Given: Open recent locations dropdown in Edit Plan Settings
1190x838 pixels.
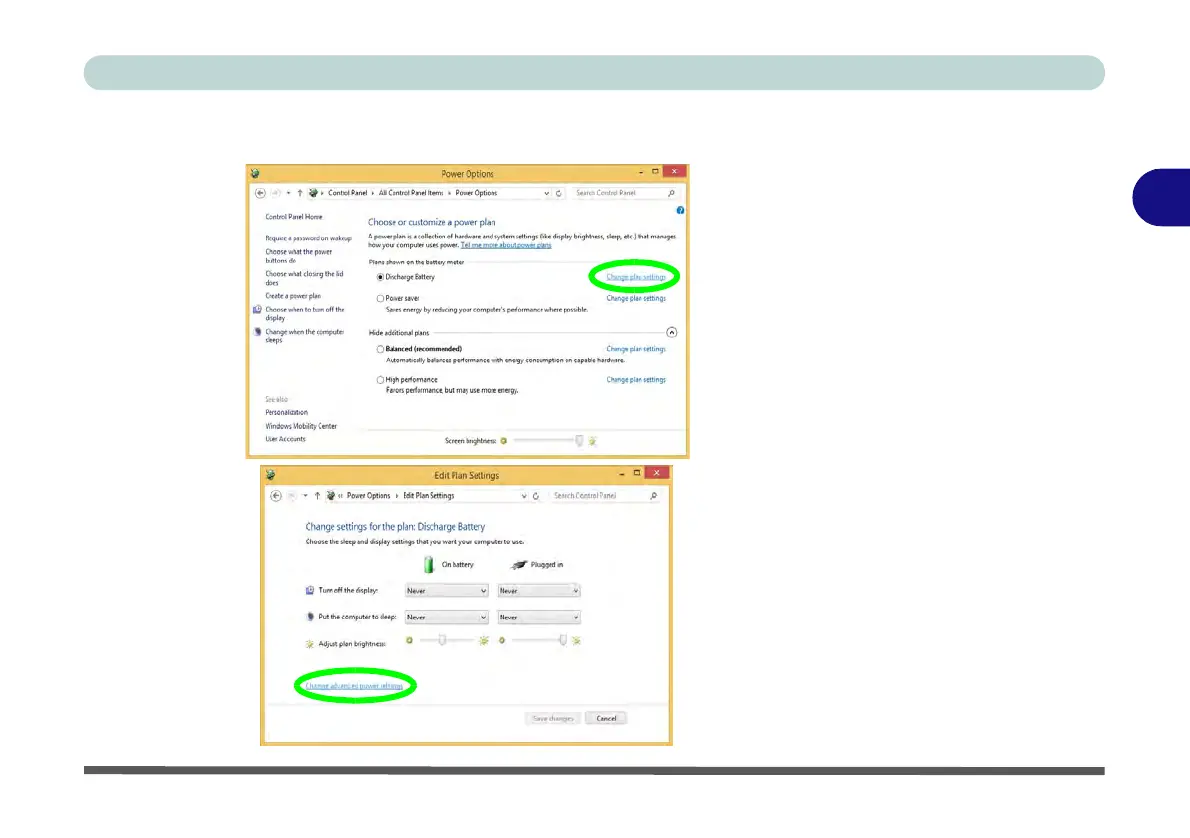Looking at the screenshot, I should 305,496.
